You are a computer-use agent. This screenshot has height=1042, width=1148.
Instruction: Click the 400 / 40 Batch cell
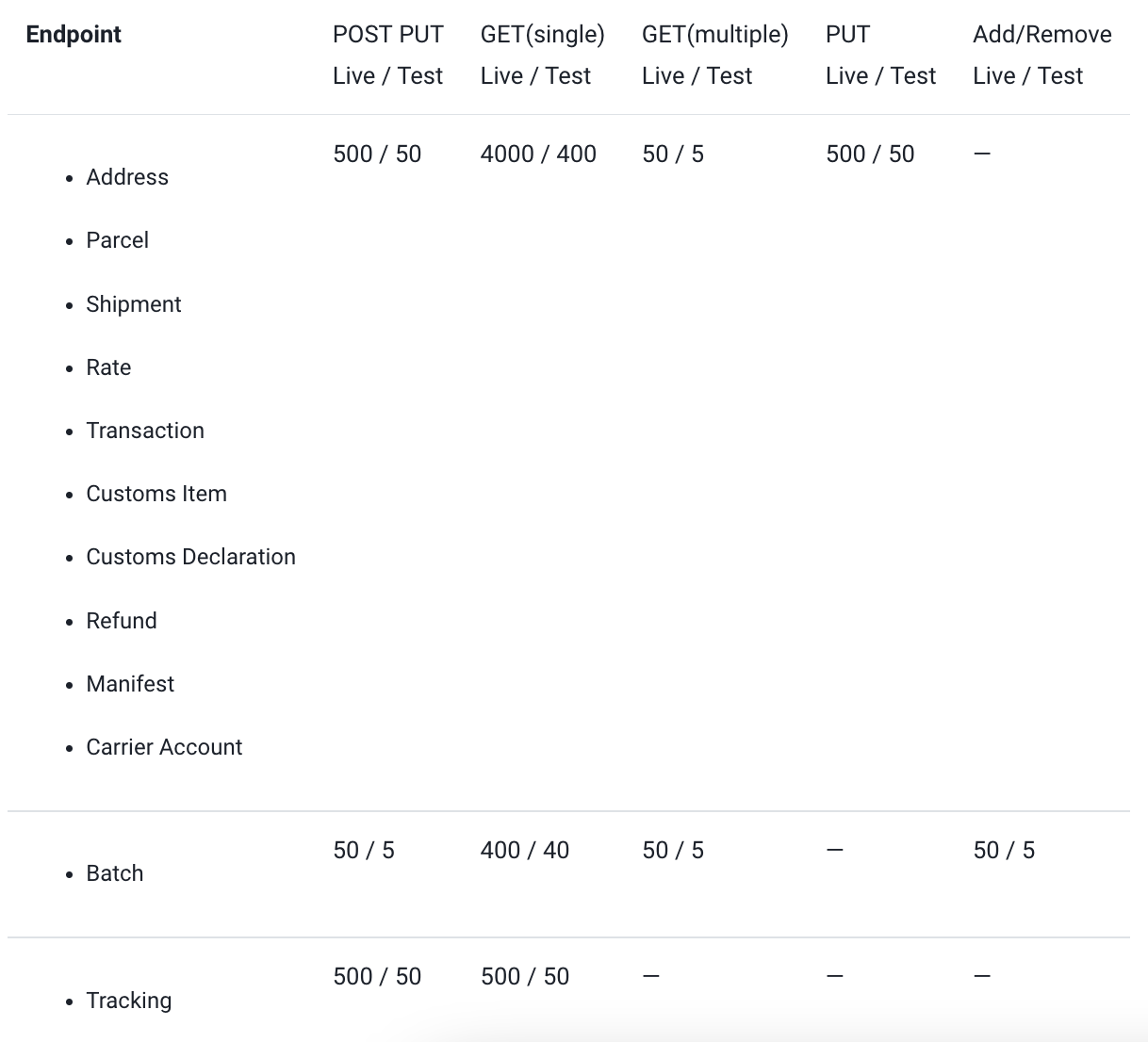click(525, 850)
